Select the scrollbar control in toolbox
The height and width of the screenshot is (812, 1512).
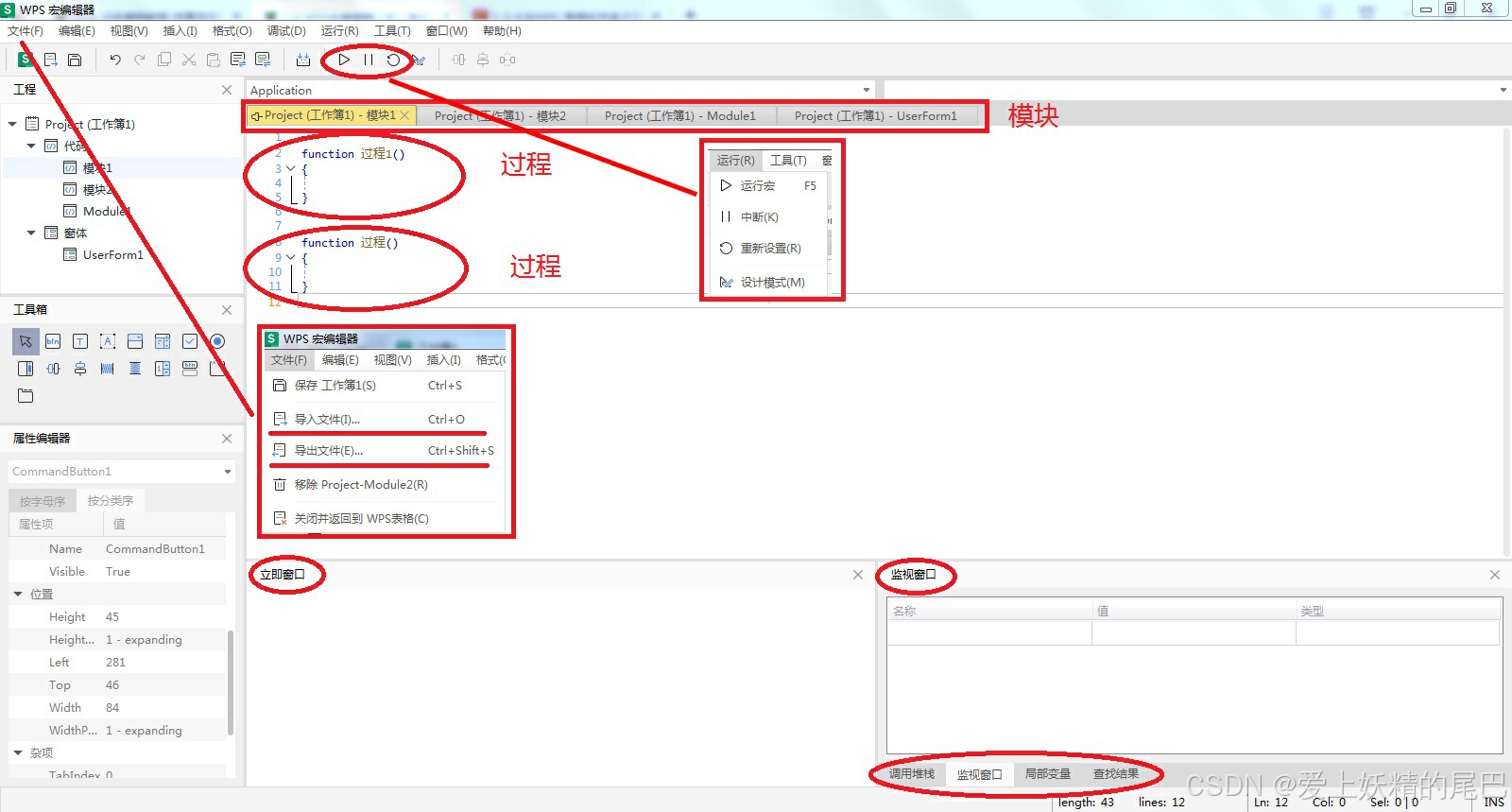(x=26, y=369)
